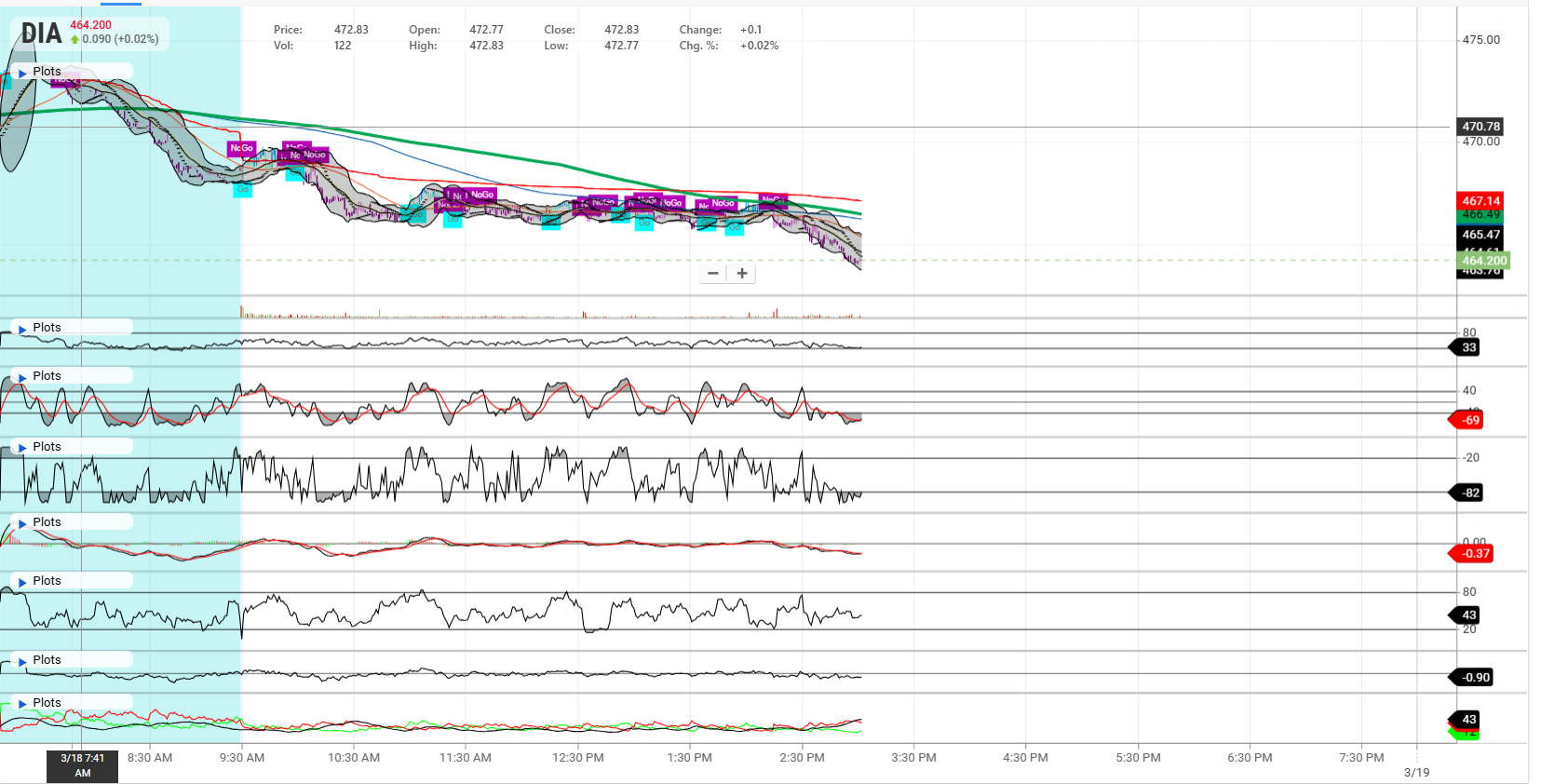The image size is (1541, 784).
Task: Click the zoom in plus button
Action: (x=742, y=274)
